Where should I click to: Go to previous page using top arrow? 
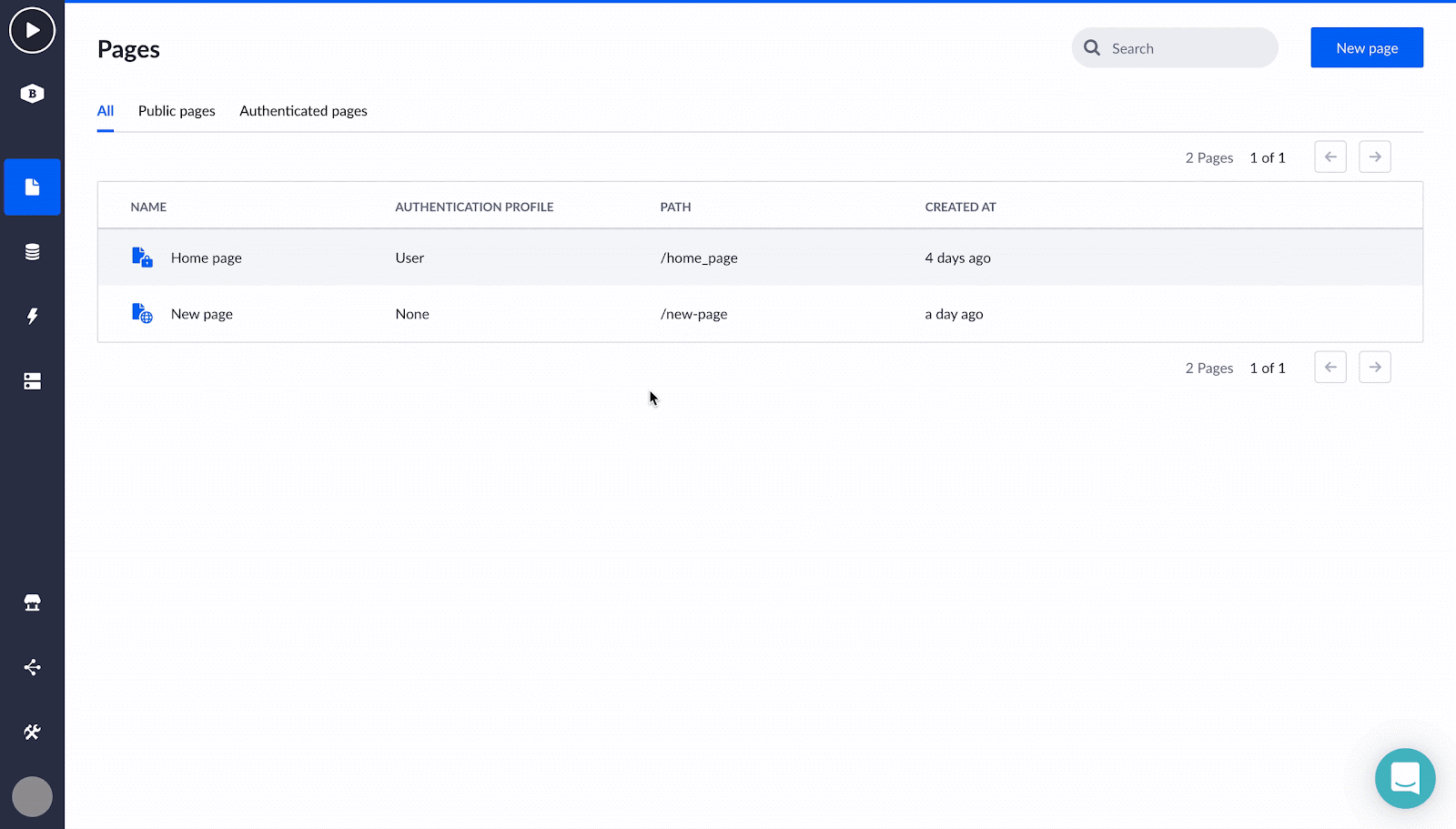click(1330, 157)
